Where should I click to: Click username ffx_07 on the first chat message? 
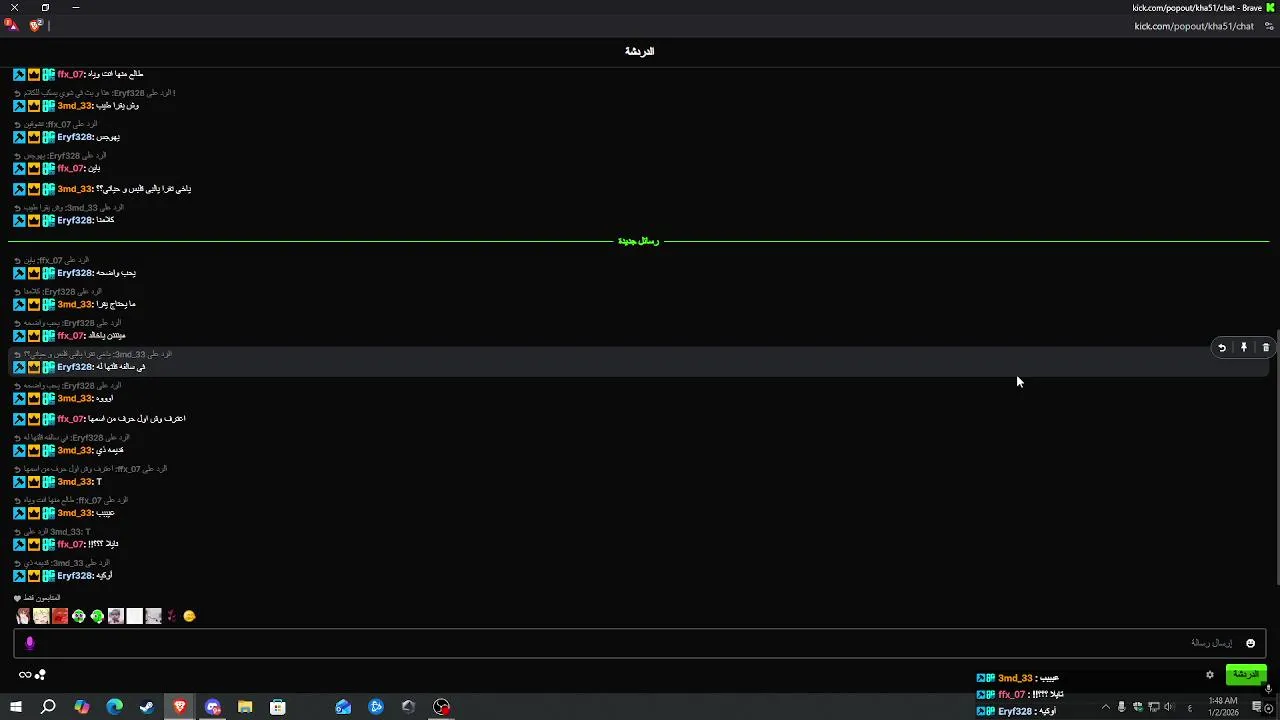tap(70, 75)
